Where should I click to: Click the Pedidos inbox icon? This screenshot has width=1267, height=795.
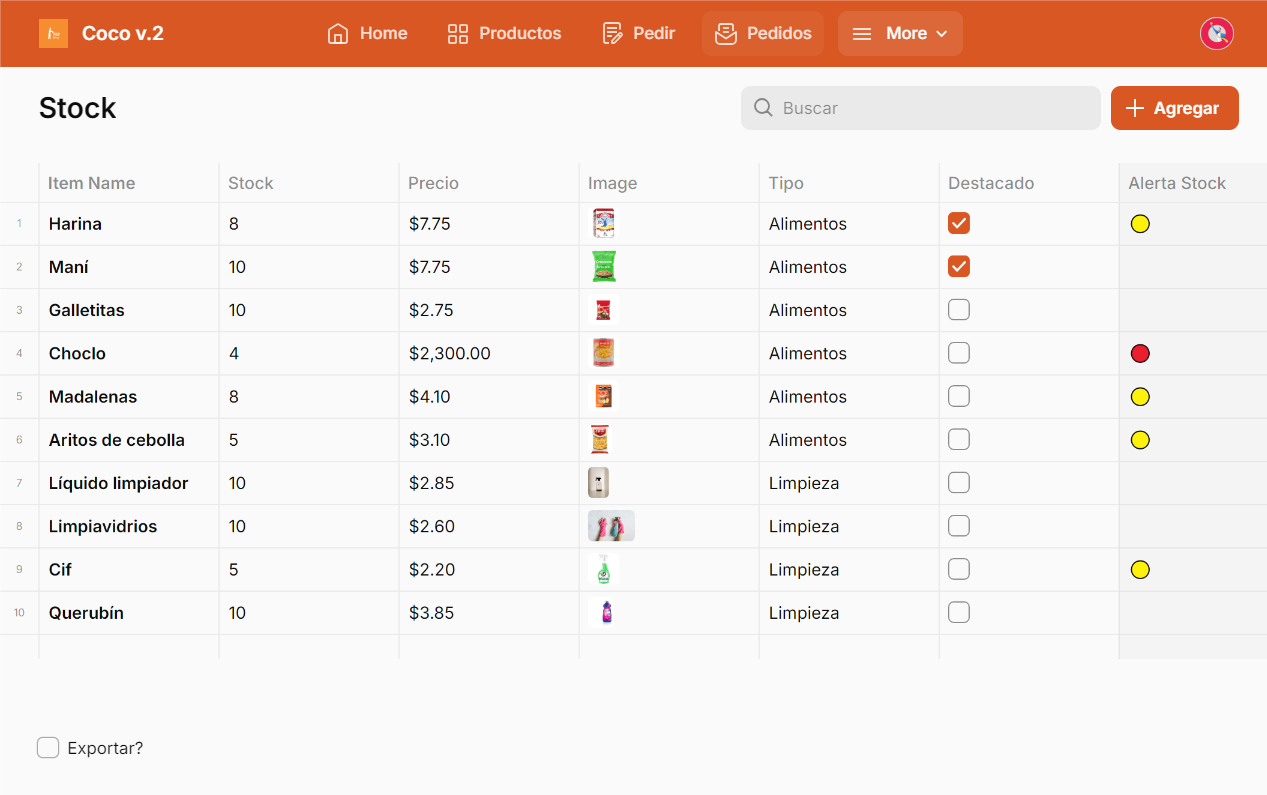tap(726, 34)
